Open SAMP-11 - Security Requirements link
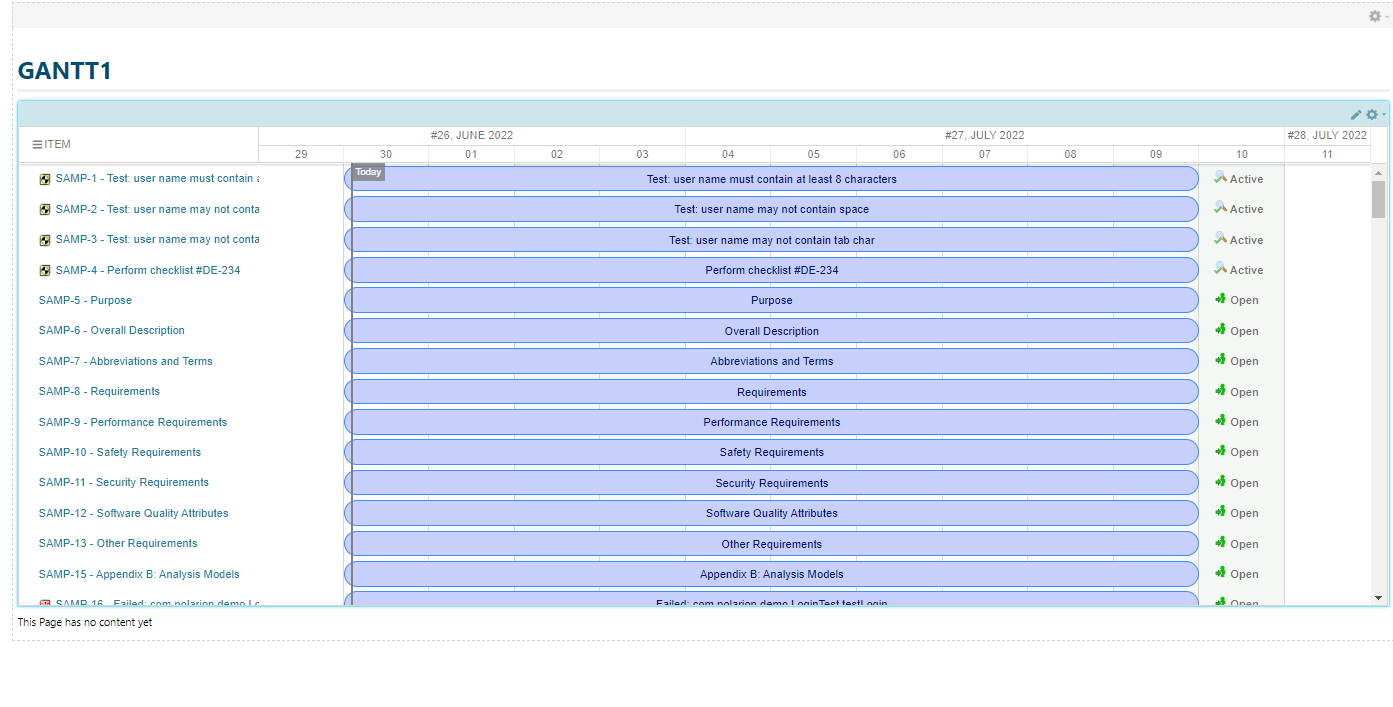This screenshot has width=1393, height=707. tap(124, 482)
